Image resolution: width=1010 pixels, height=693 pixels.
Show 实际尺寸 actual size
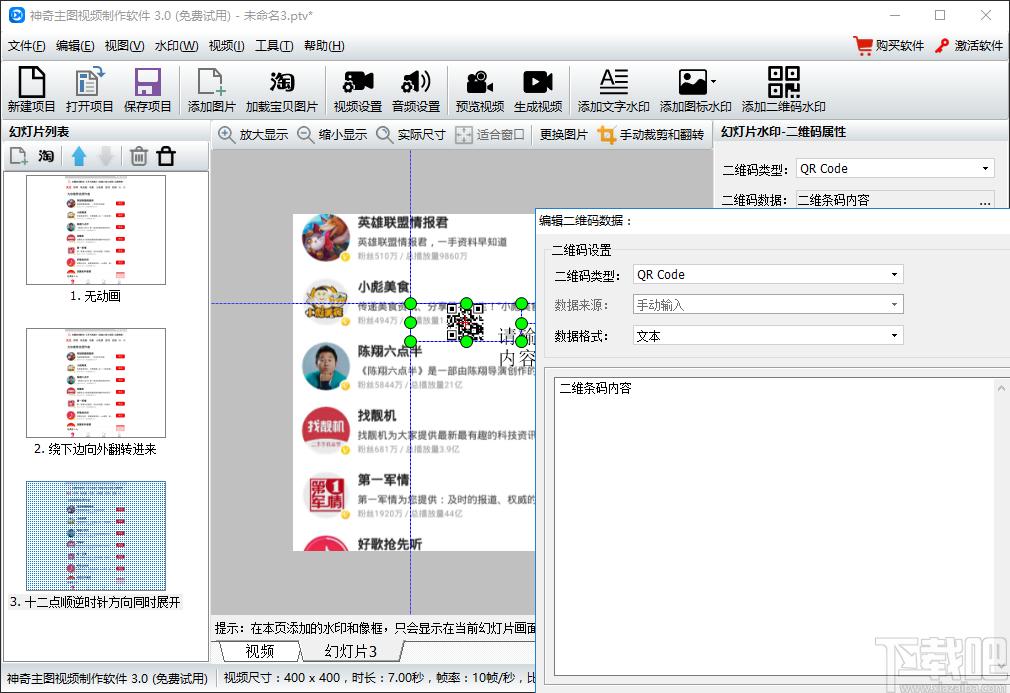[411, 135]
